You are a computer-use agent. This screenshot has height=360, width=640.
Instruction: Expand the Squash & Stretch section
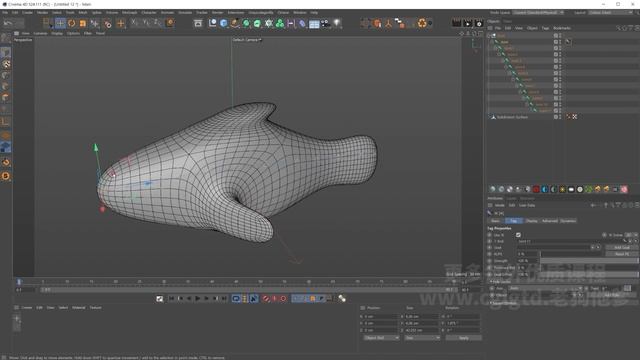pos(491,303)
